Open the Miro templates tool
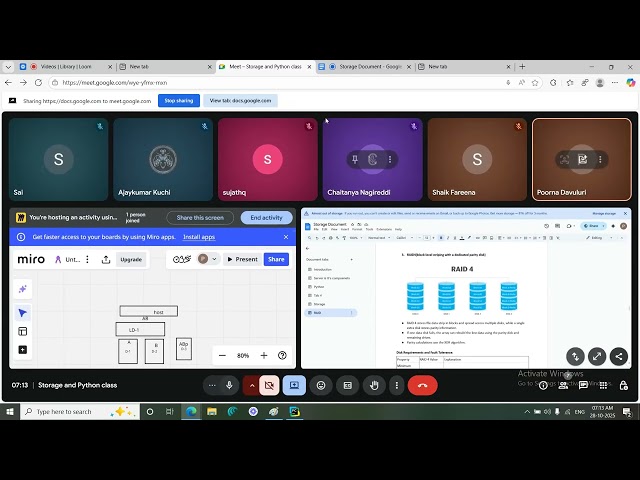The height and width of the screenshot is (480, 640). [x=22, y=331]
